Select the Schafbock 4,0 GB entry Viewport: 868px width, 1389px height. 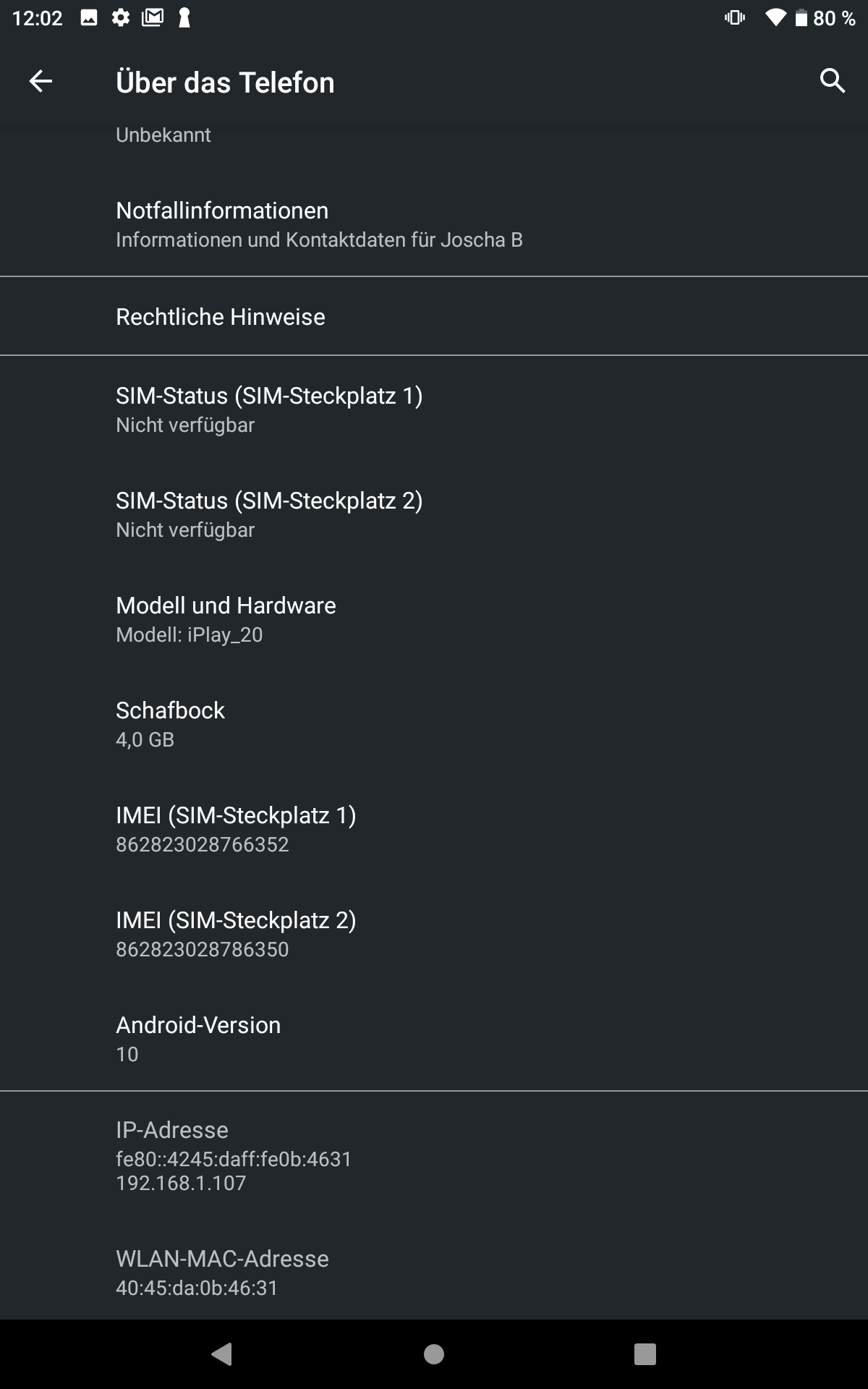(434, 724)
